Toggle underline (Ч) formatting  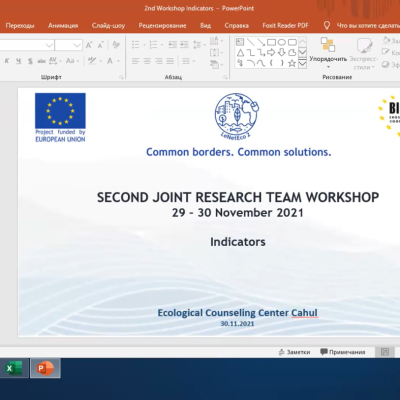(x=18, y=61)
